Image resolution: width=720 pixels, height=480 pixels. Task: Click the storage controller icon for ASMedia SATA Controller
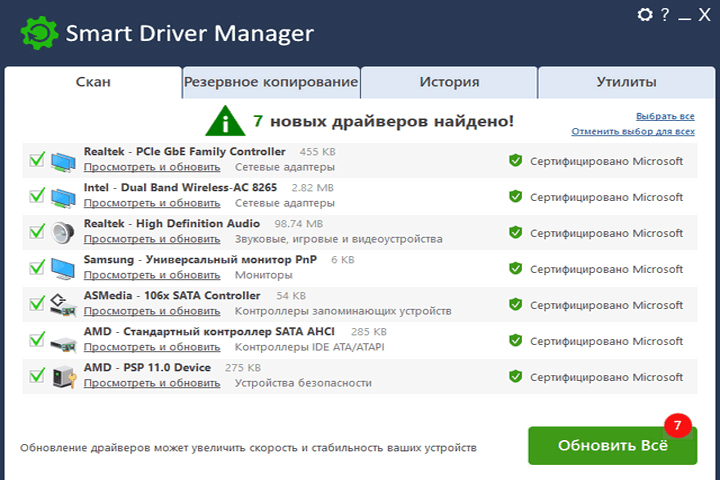click(63, 305)
